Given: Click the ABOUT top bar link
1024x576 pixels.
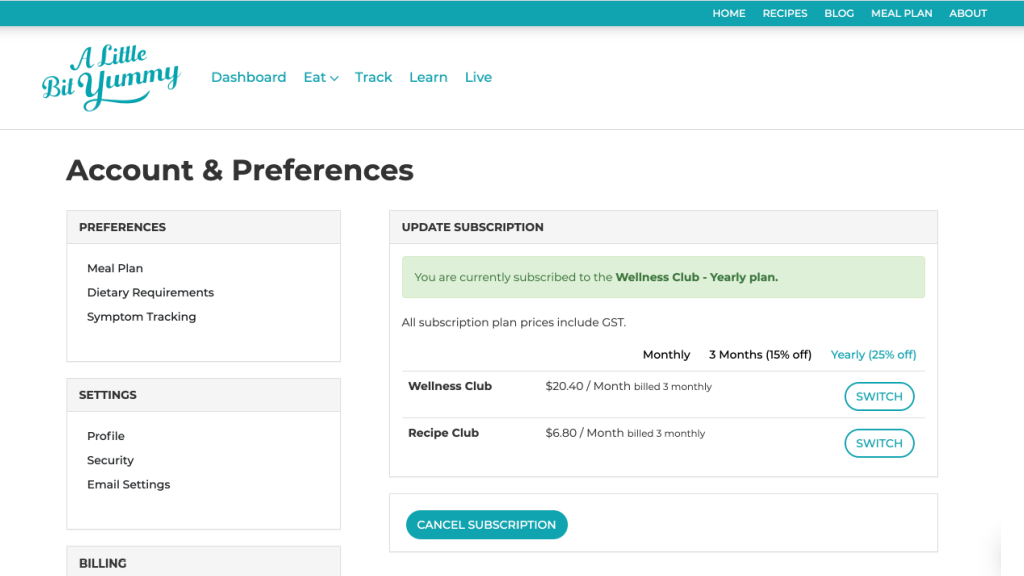Looking at the screenshot, I should click(967, 13).
